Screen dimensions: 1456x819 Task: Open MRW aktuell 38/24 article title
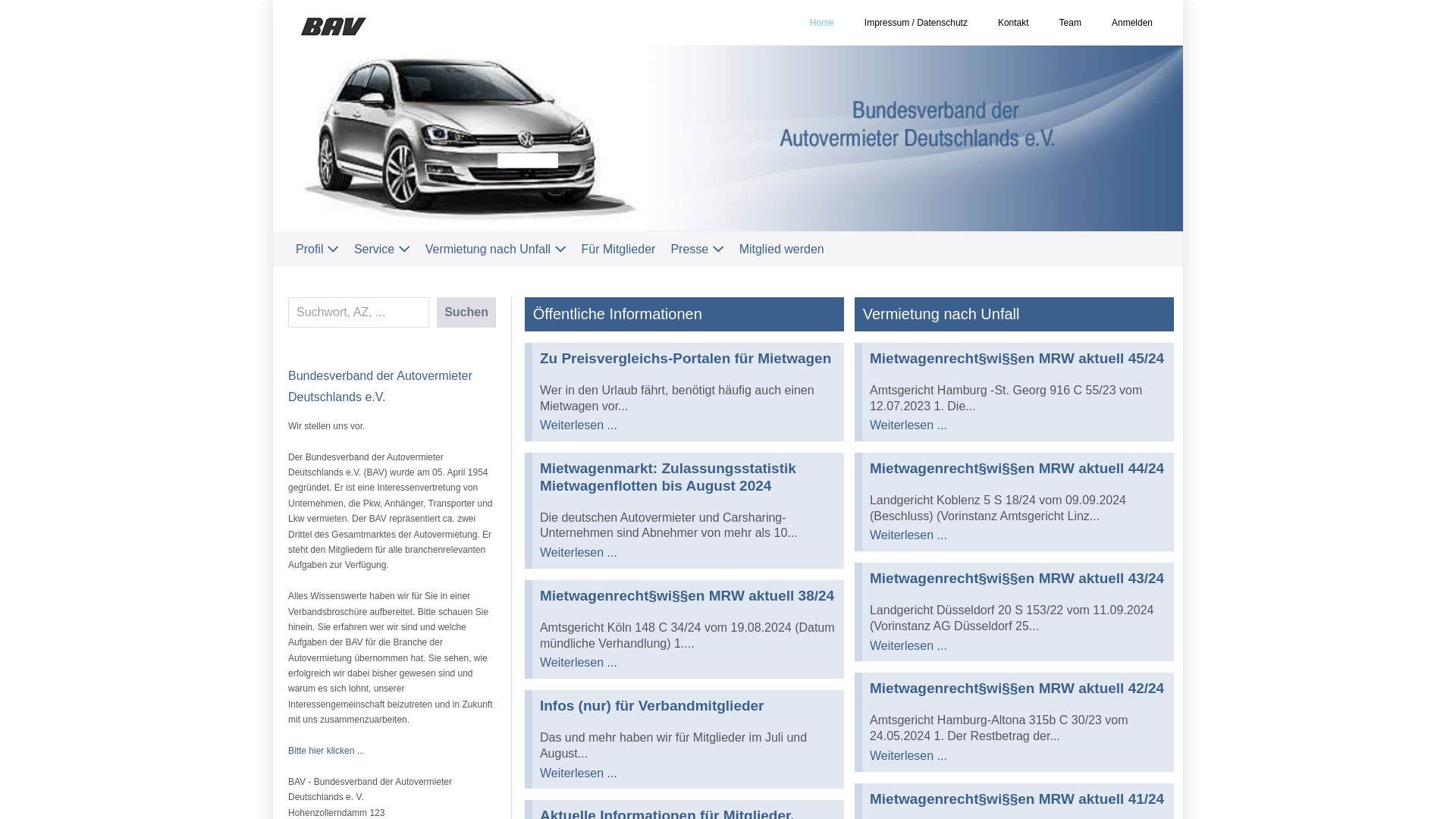(687, 596)
